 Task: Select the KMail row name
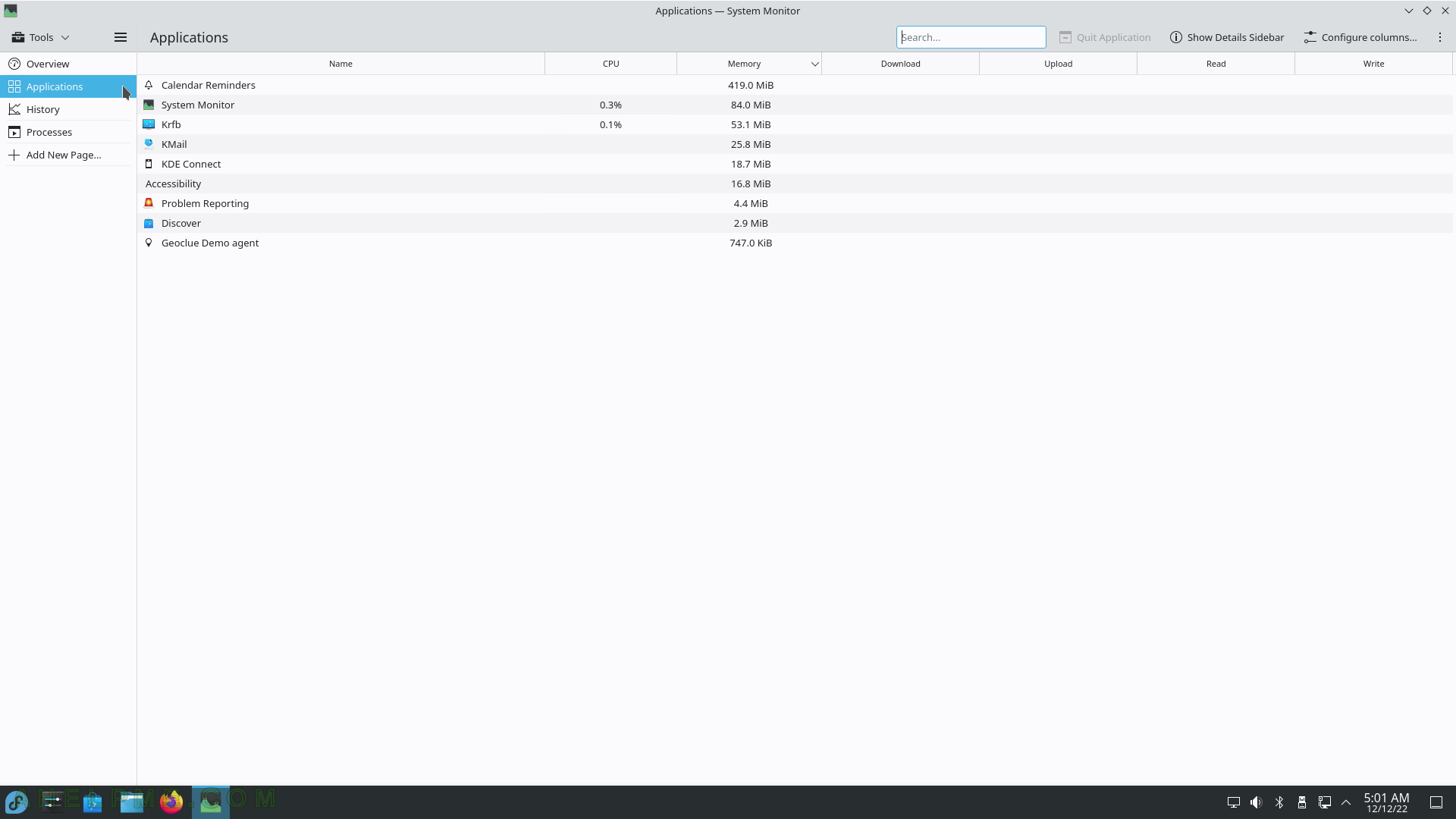pyautogui.click(x=174, y=144)
